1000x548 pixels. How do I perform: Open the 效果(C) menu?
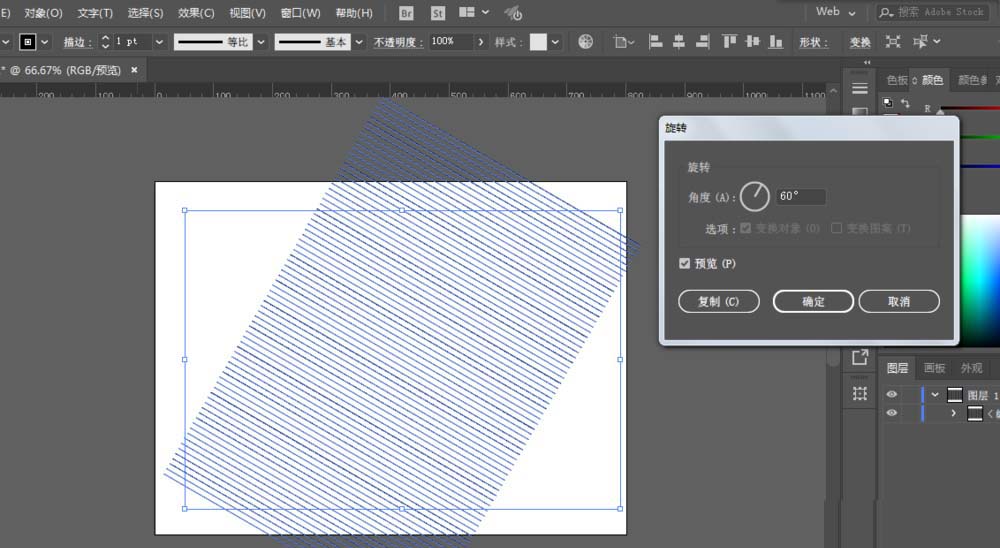(x=196, y=13)
